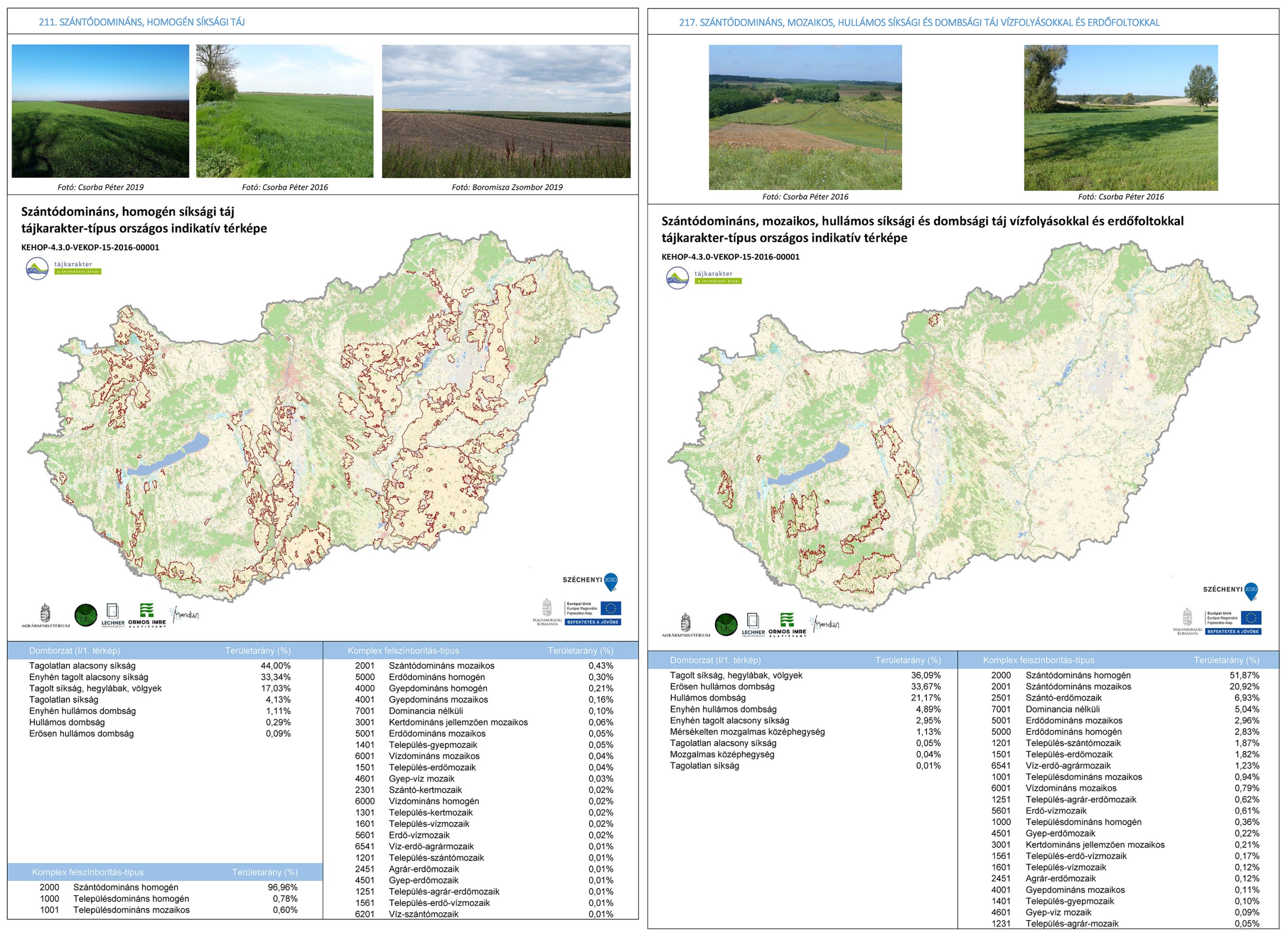Select the 'Mozgalmas középhegység 0,04%' row

click(x=805, y=755)
